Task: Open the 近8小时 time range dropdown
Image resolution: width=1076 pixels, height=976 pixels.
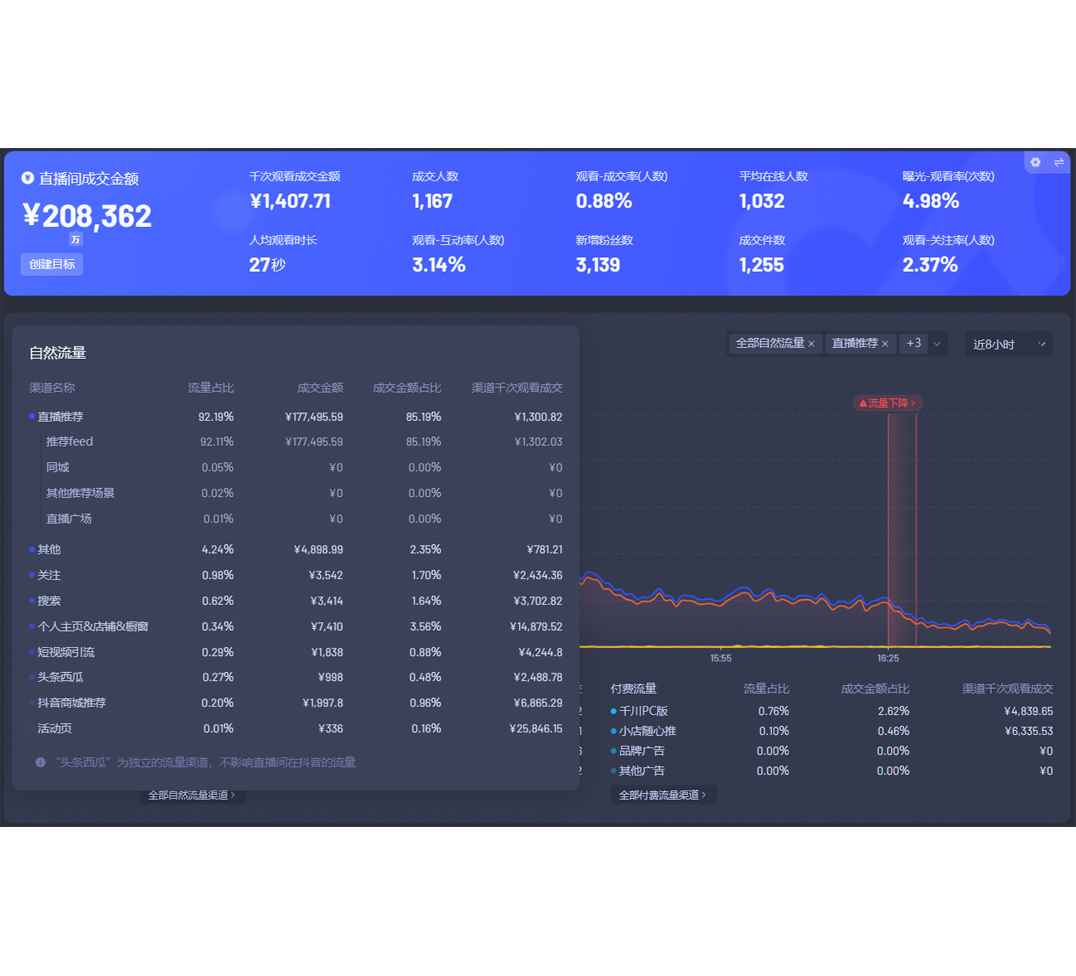Action: click(1008, 344)
